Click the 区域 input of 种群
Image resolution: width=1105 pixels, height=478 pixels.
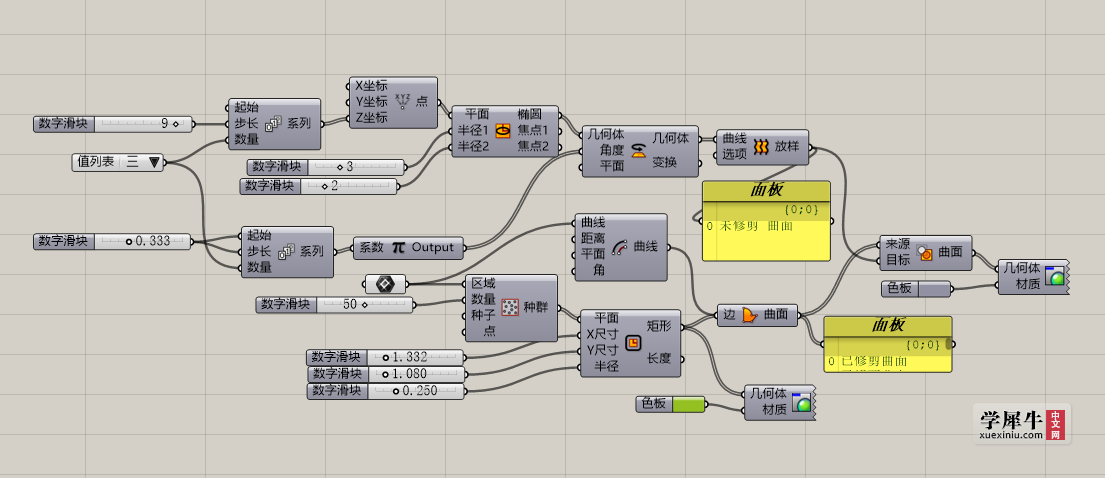pyautogui.click(x=483, y=283)
